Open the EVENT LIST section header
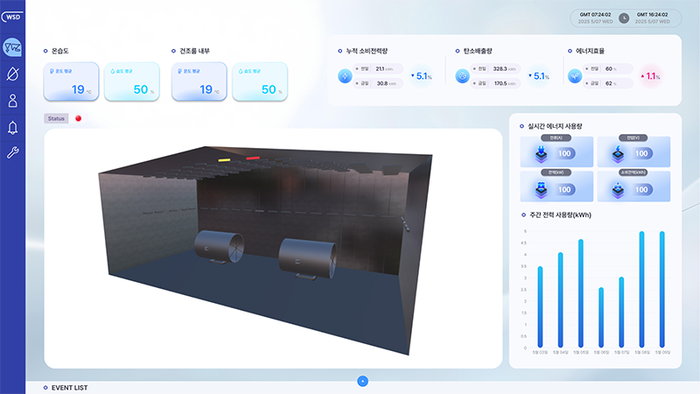The width and height of the screenshot is (700, 394). (69, 388)
